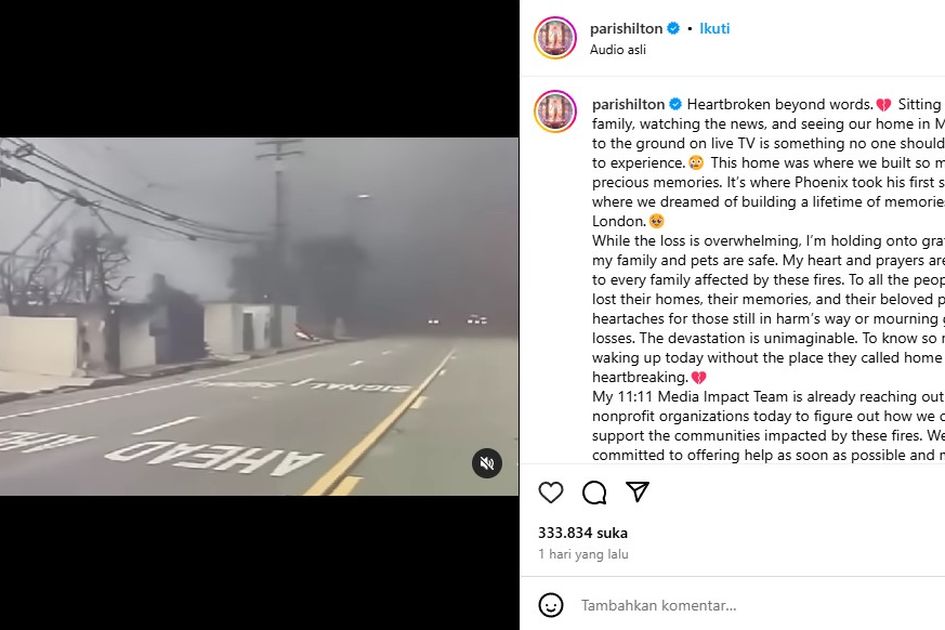The image size is (945, 630).
Task: Open the Audio asli audio link
Action: (618, 49)
